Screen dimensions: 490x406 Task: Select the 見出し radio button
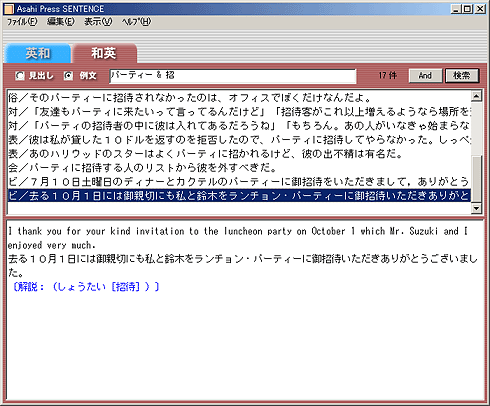pos(20,76)
